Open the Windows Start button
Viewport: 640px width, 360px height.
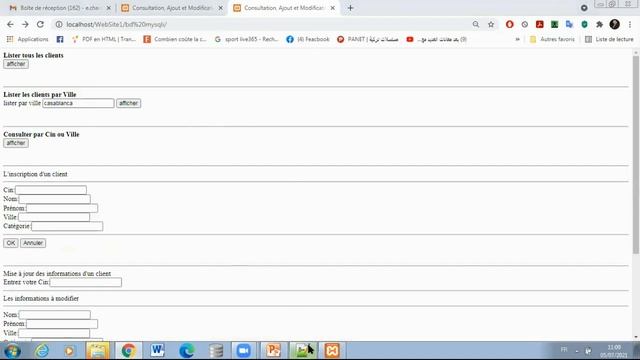[11, 351]
